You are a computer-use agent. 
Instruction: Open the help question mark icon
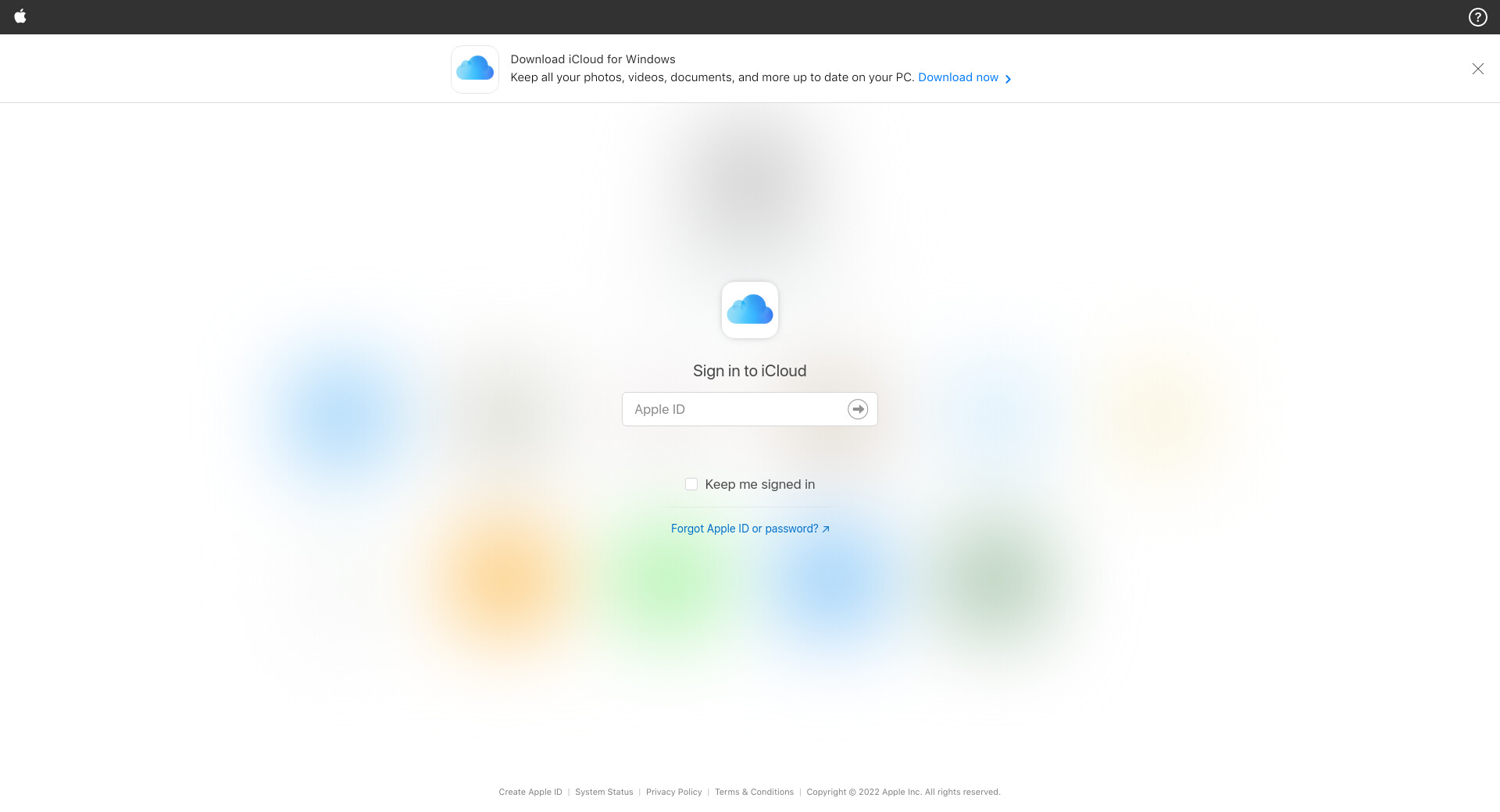click(1477, 17)
